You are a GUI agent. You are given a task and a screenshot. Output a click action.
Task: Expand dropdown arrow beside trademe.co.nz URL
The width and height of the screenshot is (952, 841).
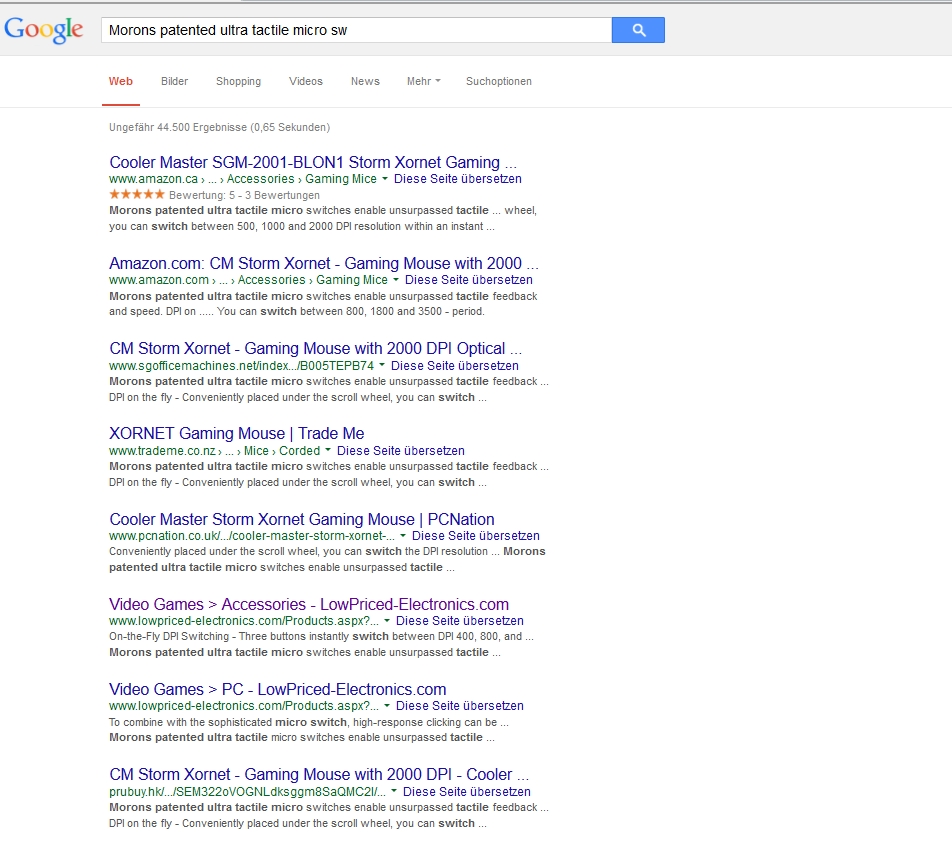click(x=328, y=450)
